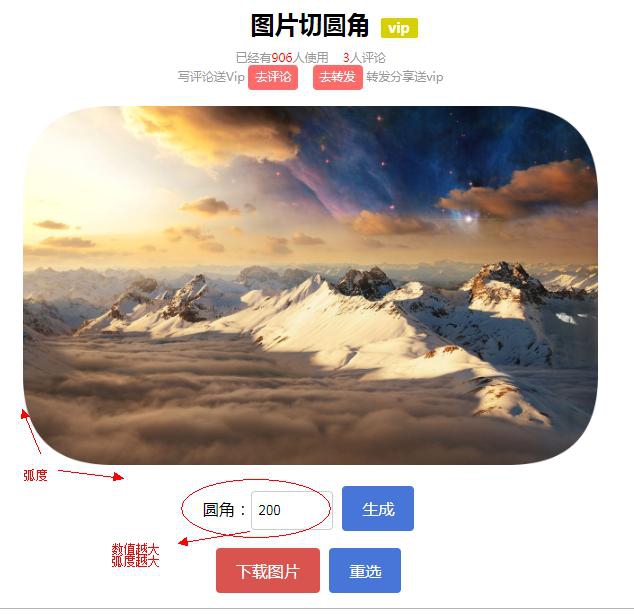
Task: Click the 圆角： label beside input
Action: pyautogui.click(x=224, y=510)
